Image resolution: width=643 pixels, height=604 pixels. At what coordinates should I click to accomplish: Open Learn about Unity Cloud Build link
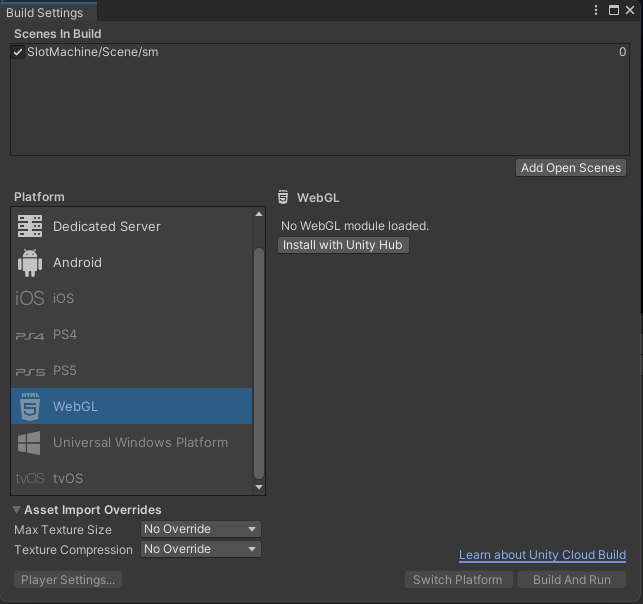(x=542, y=555)
